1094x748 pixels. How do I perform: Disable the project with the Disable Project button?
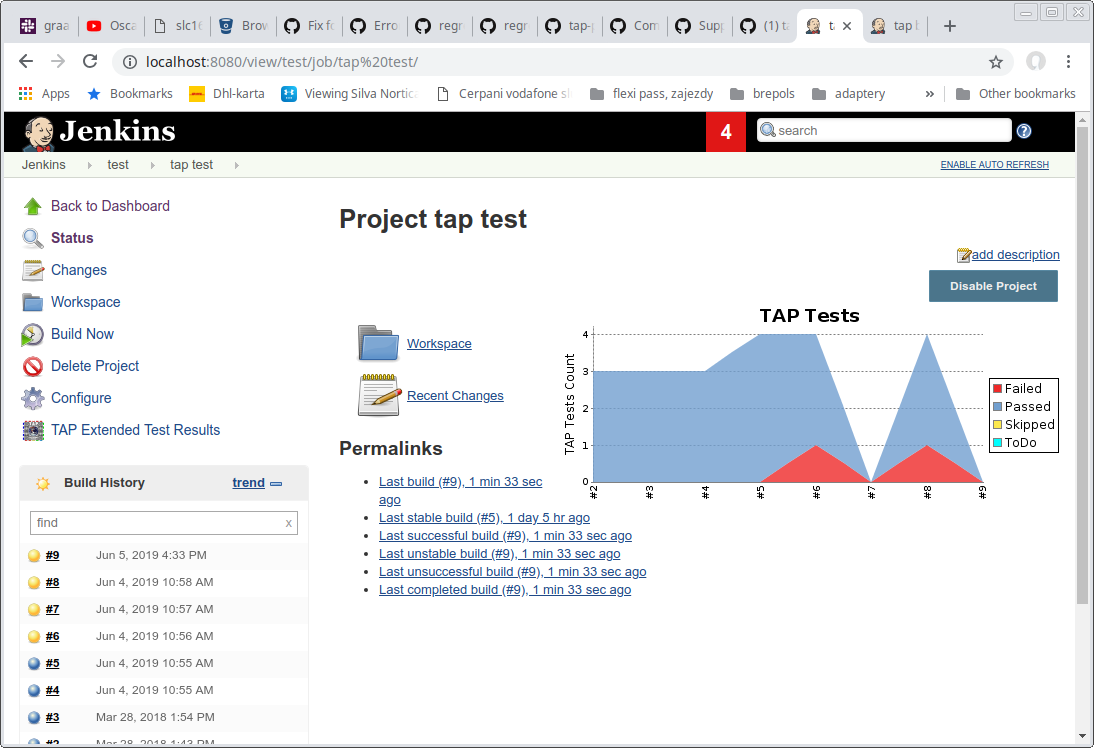coord(992,286)
